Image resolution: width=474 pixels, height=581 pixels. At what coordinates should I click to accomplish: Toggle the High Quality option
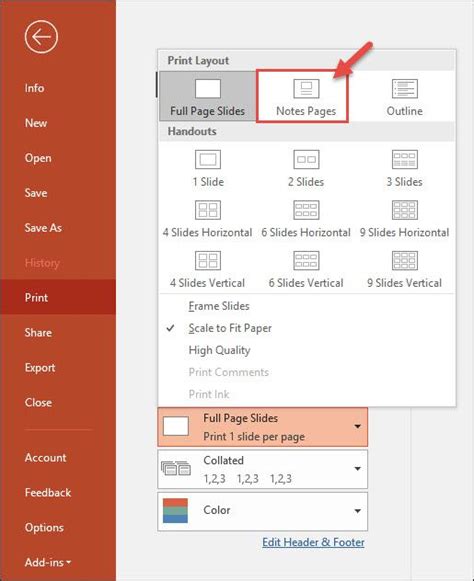[x=219, y=350]
